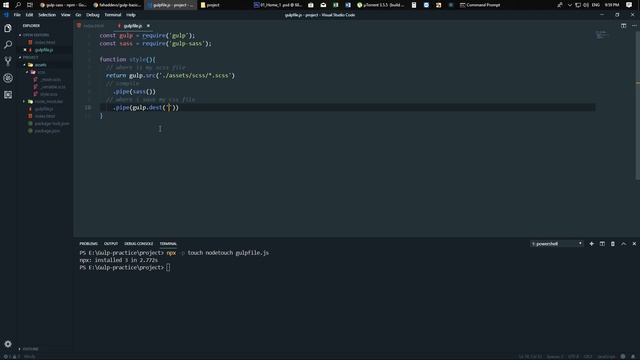The height and width of the screenshot is (360, 640).
Task: Create a new terminal with plus icon
Action: click(x=591, y=244)
